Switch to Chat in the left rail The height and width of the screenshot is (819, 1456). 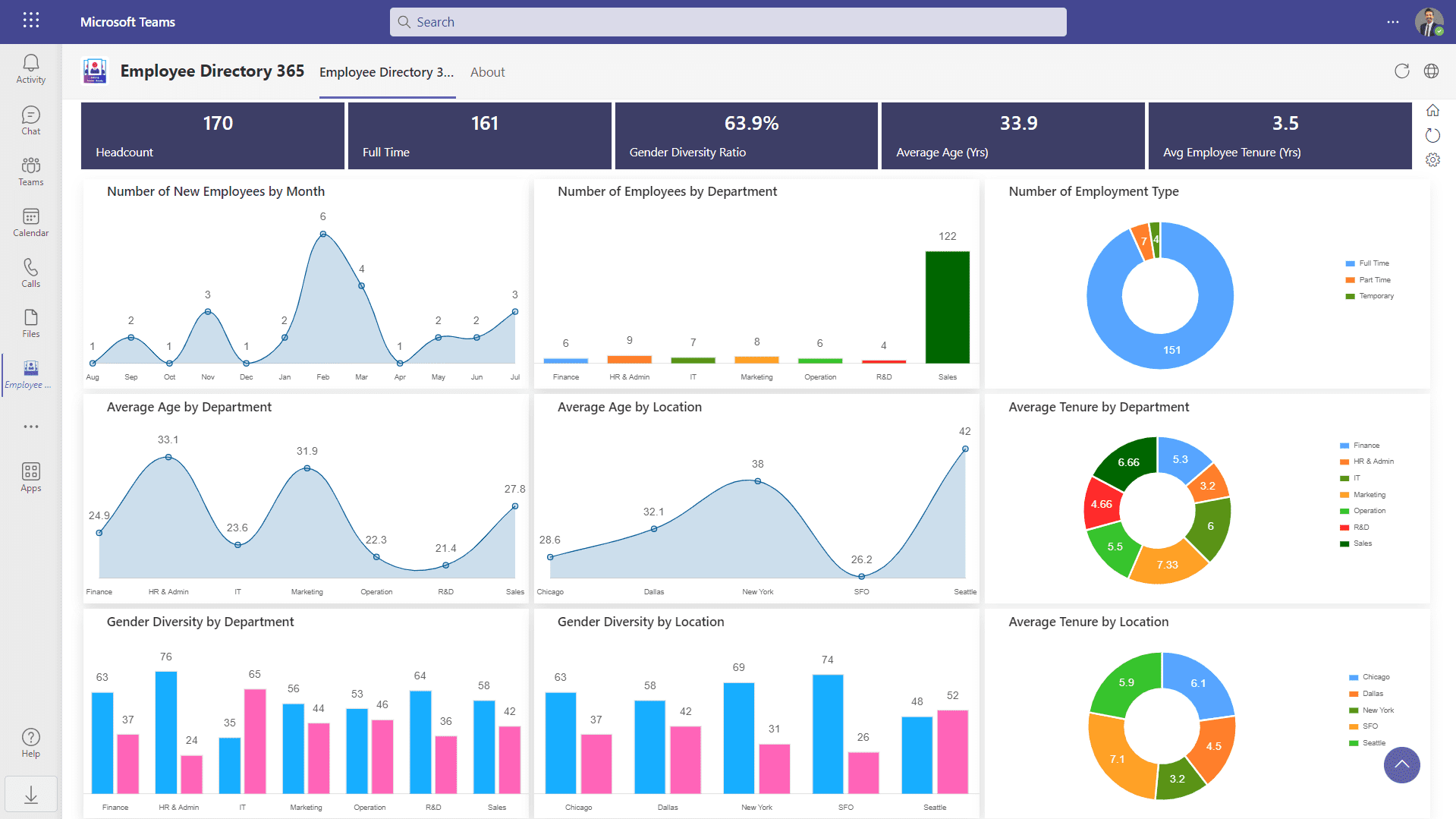pyautogui.click(x=30, y=119)
